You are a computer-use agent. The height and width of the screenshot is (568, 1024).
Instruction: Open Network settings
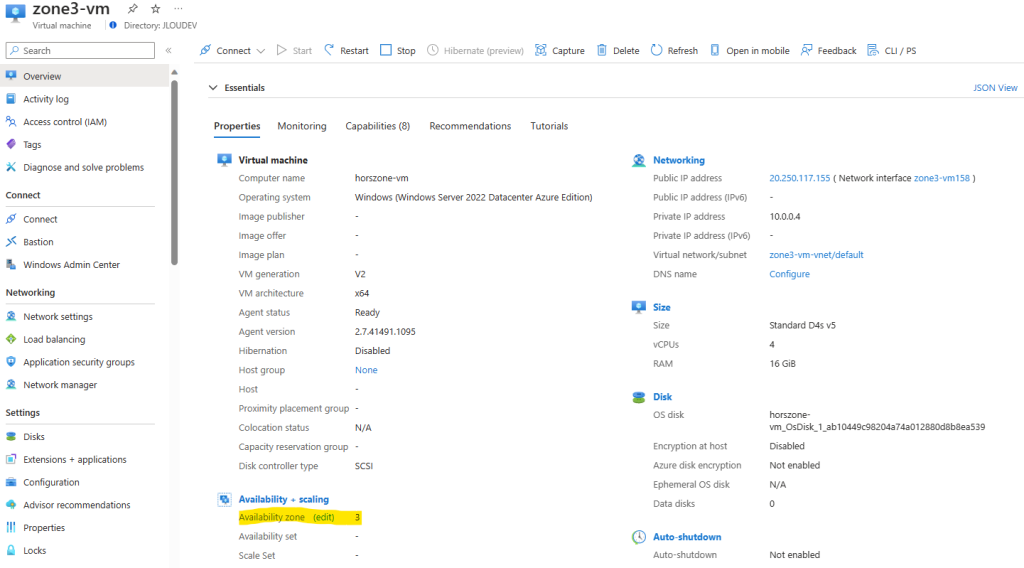(57, 316)
